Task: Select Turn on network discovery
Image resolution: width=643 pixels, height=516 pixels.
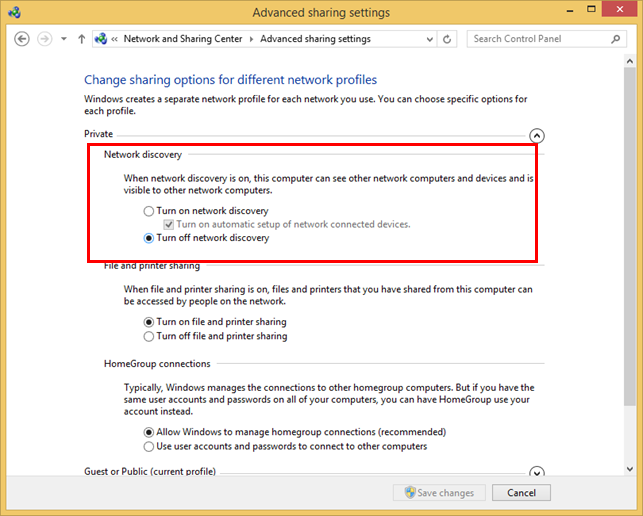Action: point(206,211)
